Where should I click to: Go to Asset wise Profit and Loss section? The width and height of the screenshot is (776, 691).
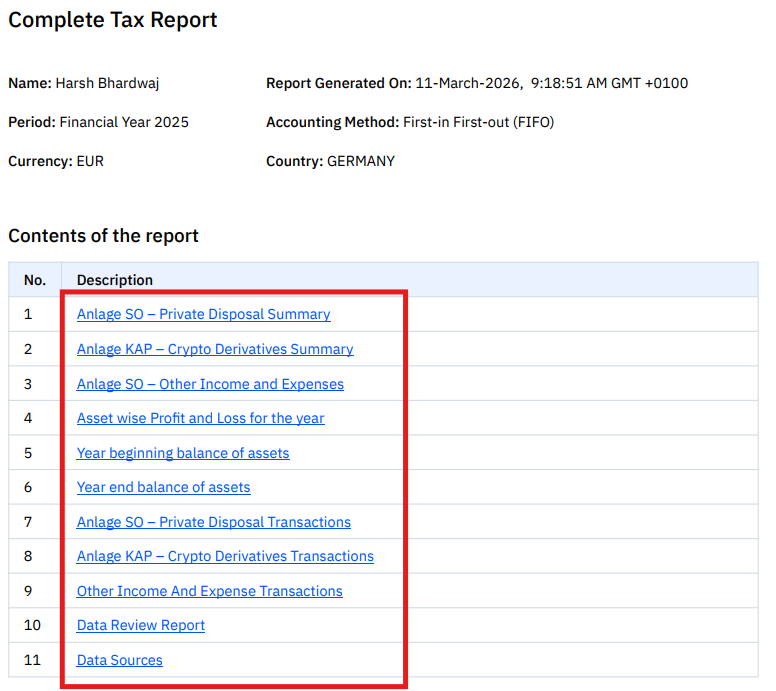click(x=200, y=418)
